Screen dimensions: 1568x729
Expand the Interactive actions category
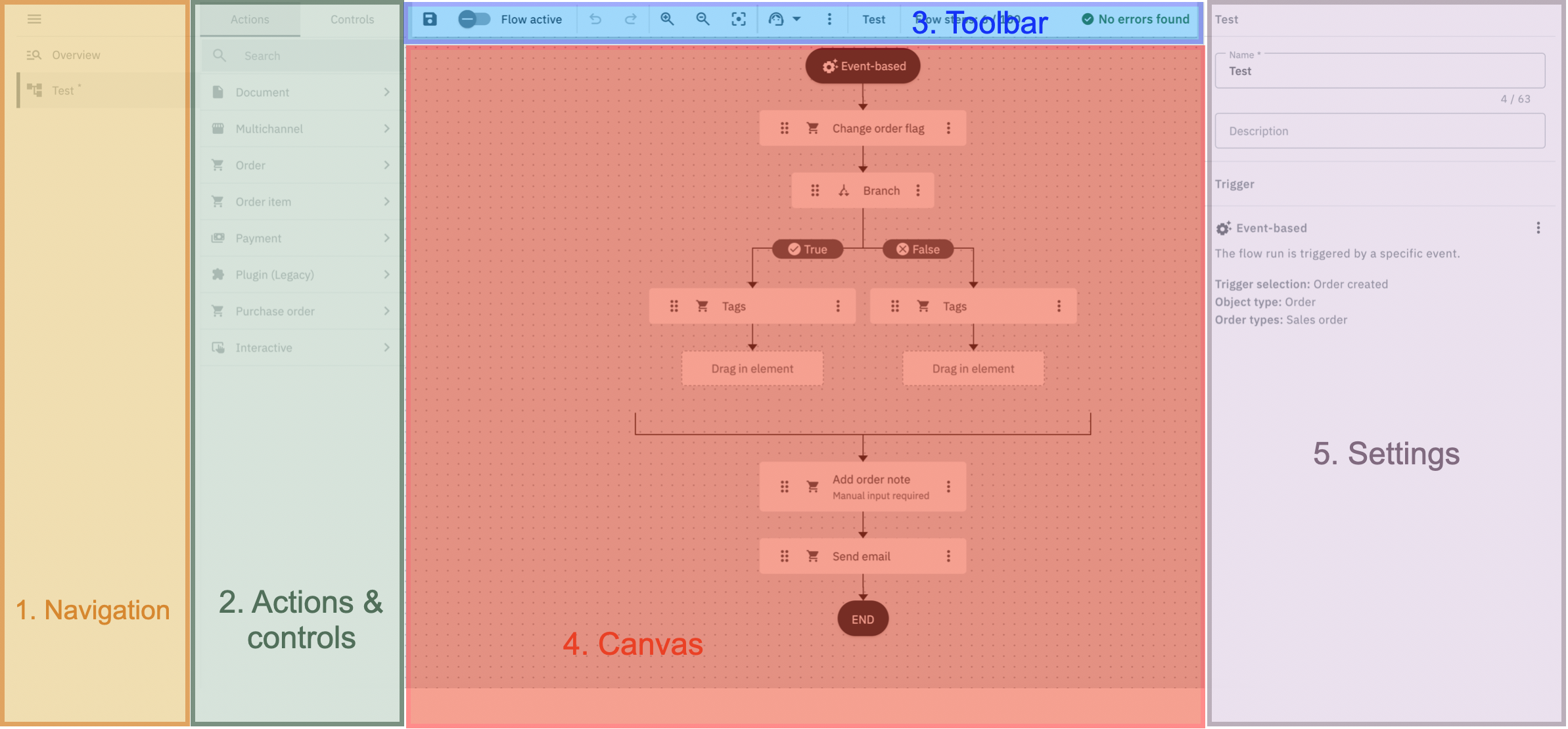click(x=301, y=347)
